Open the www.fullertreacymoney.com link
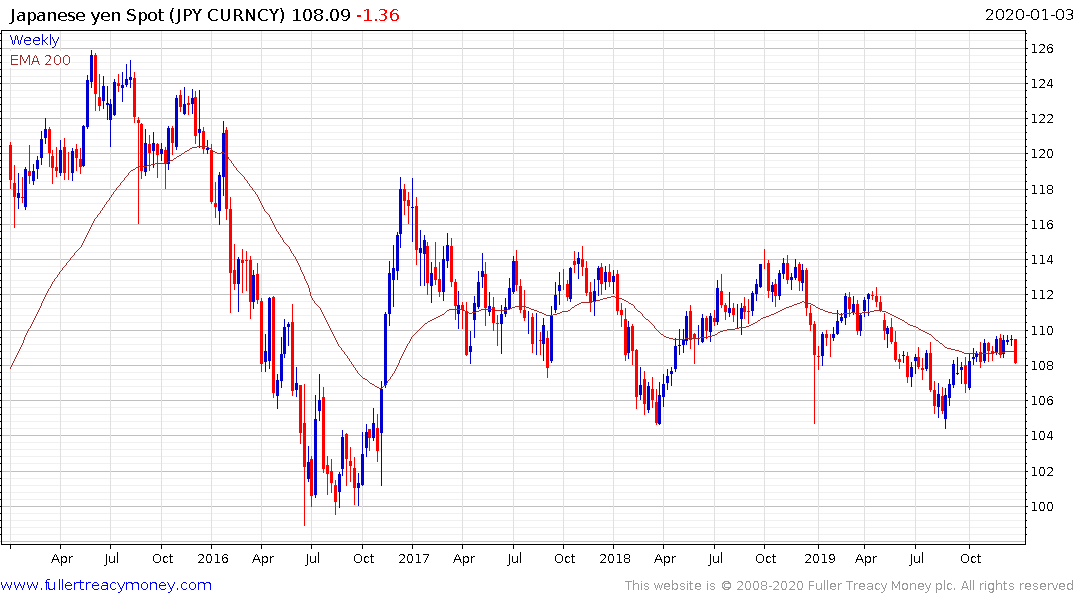Viewport: 1075px width, 600px height. [x=106, y=585]
